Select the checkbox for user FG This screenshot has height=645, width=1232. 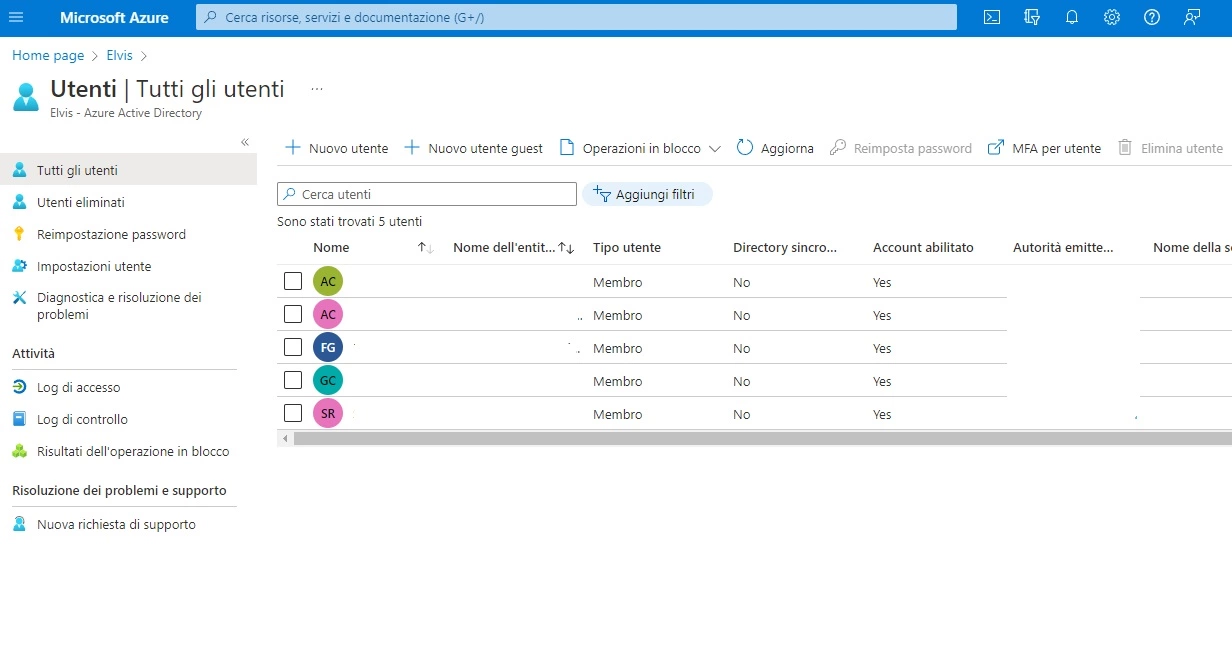293,347
